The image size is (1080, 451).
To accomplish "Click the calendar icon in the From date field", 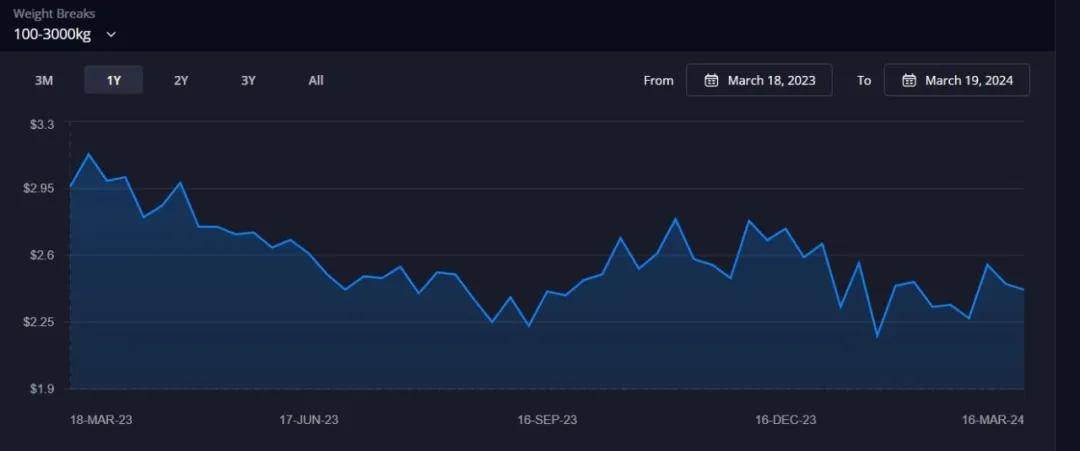I will 711,80.
